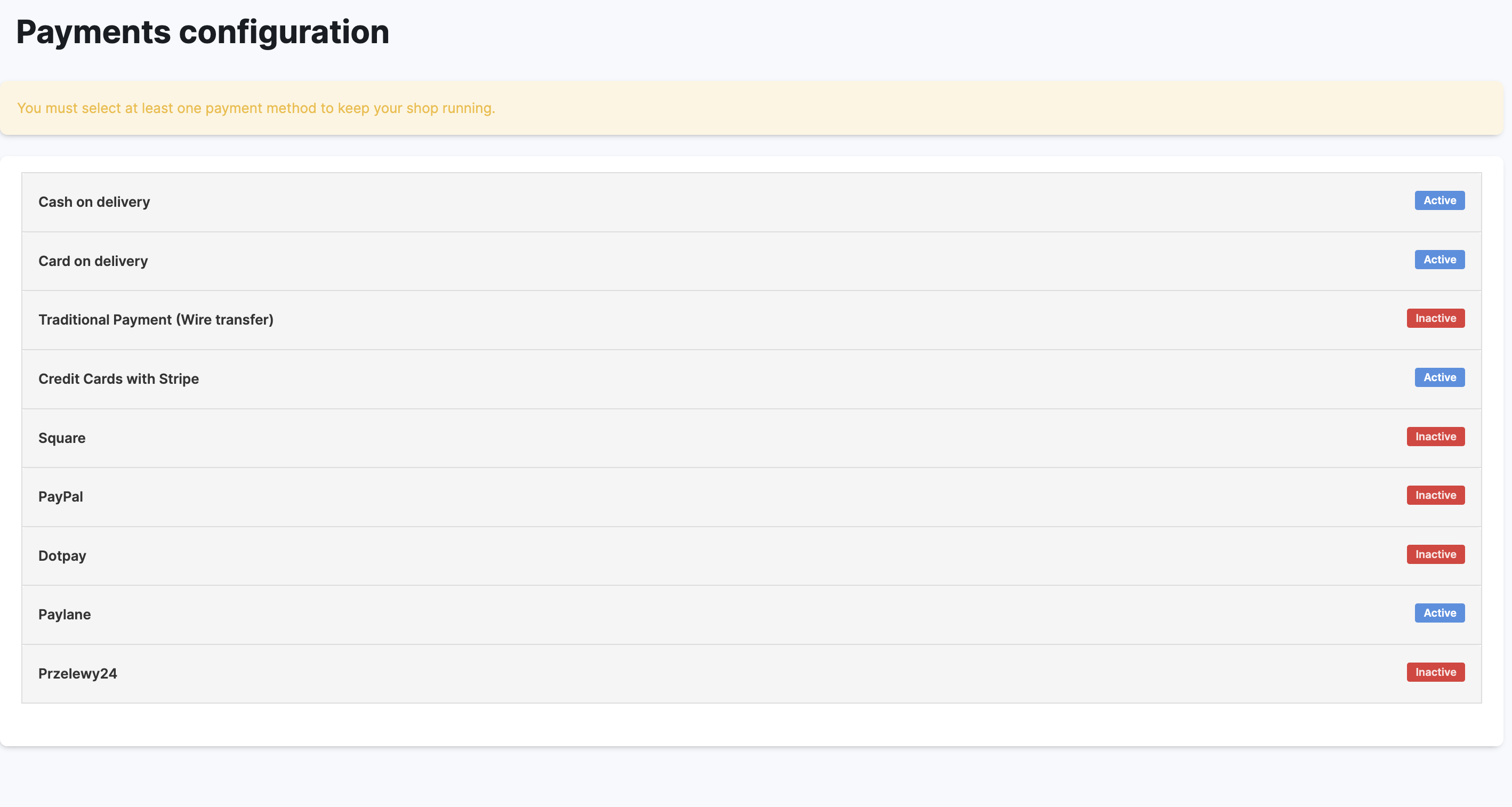Click the payment method warning message
This screenshot has height=807, width=1512.
coord(256,109)
